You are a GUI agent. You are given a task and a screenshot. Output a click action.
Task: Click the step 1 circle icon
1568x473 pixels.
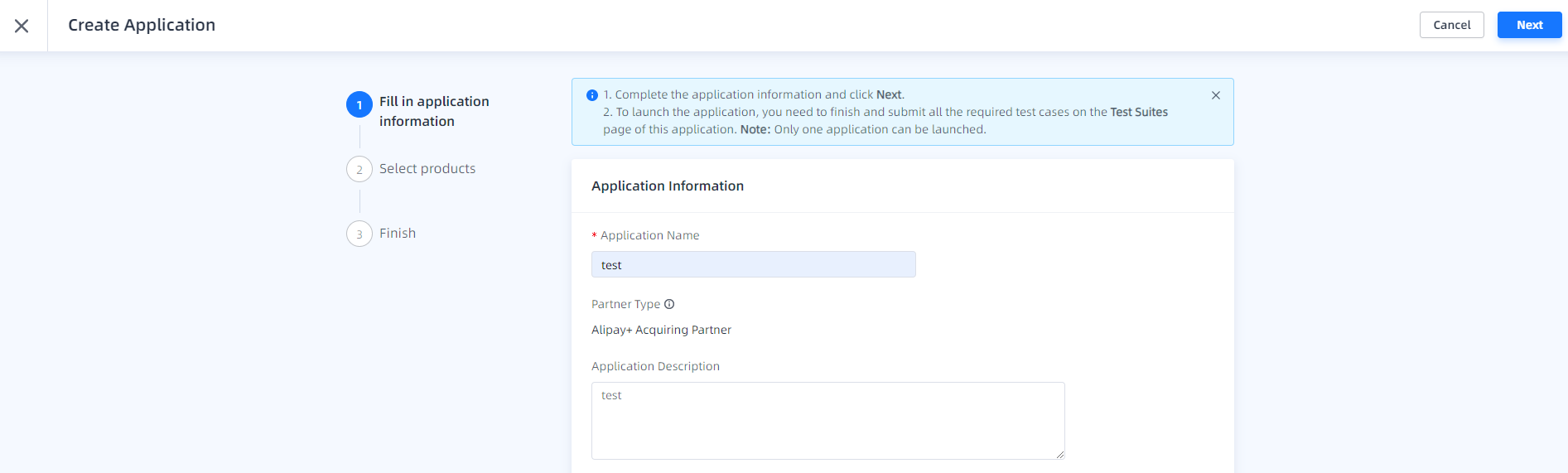point(359,105)
